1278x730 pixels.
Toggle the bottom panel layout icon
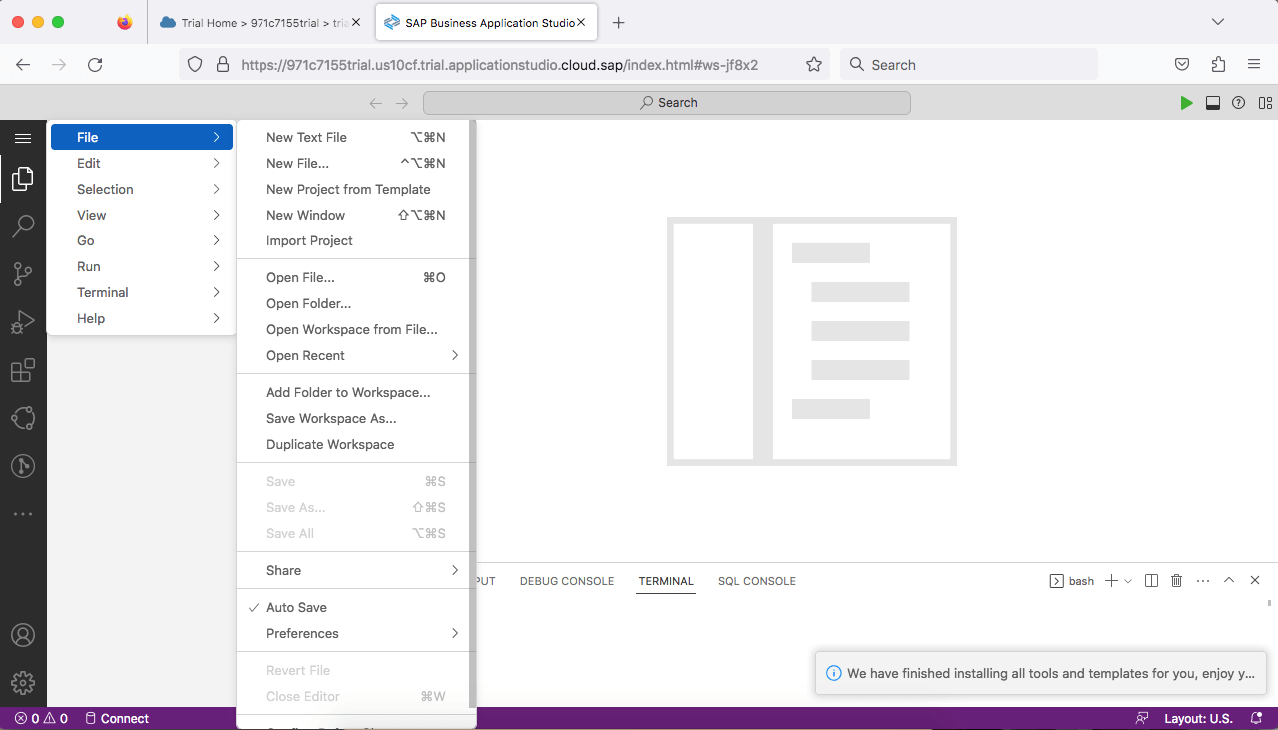coord(1213,103)
